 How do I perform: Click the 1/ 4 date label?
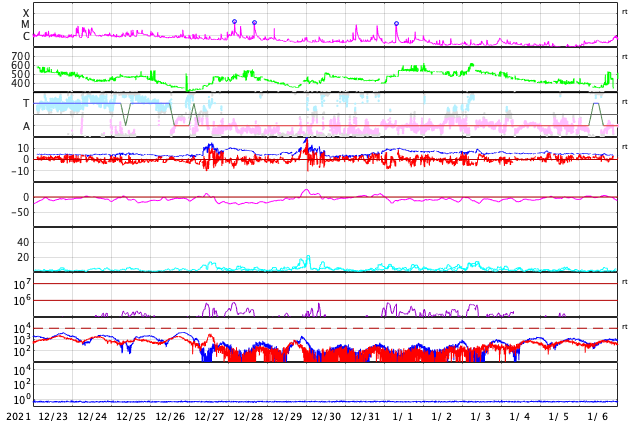tap(520, 417)
